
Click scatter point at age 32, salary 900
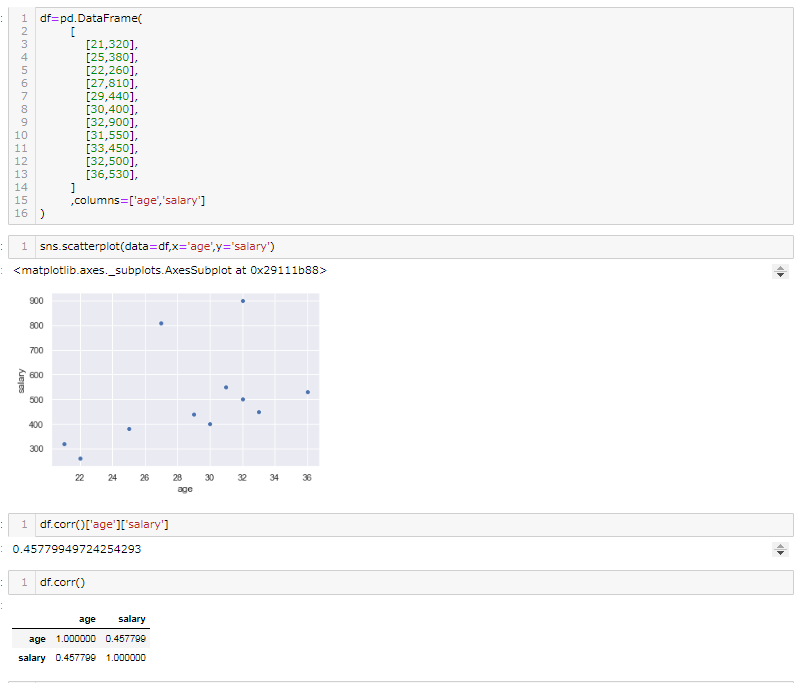point(243,301)
